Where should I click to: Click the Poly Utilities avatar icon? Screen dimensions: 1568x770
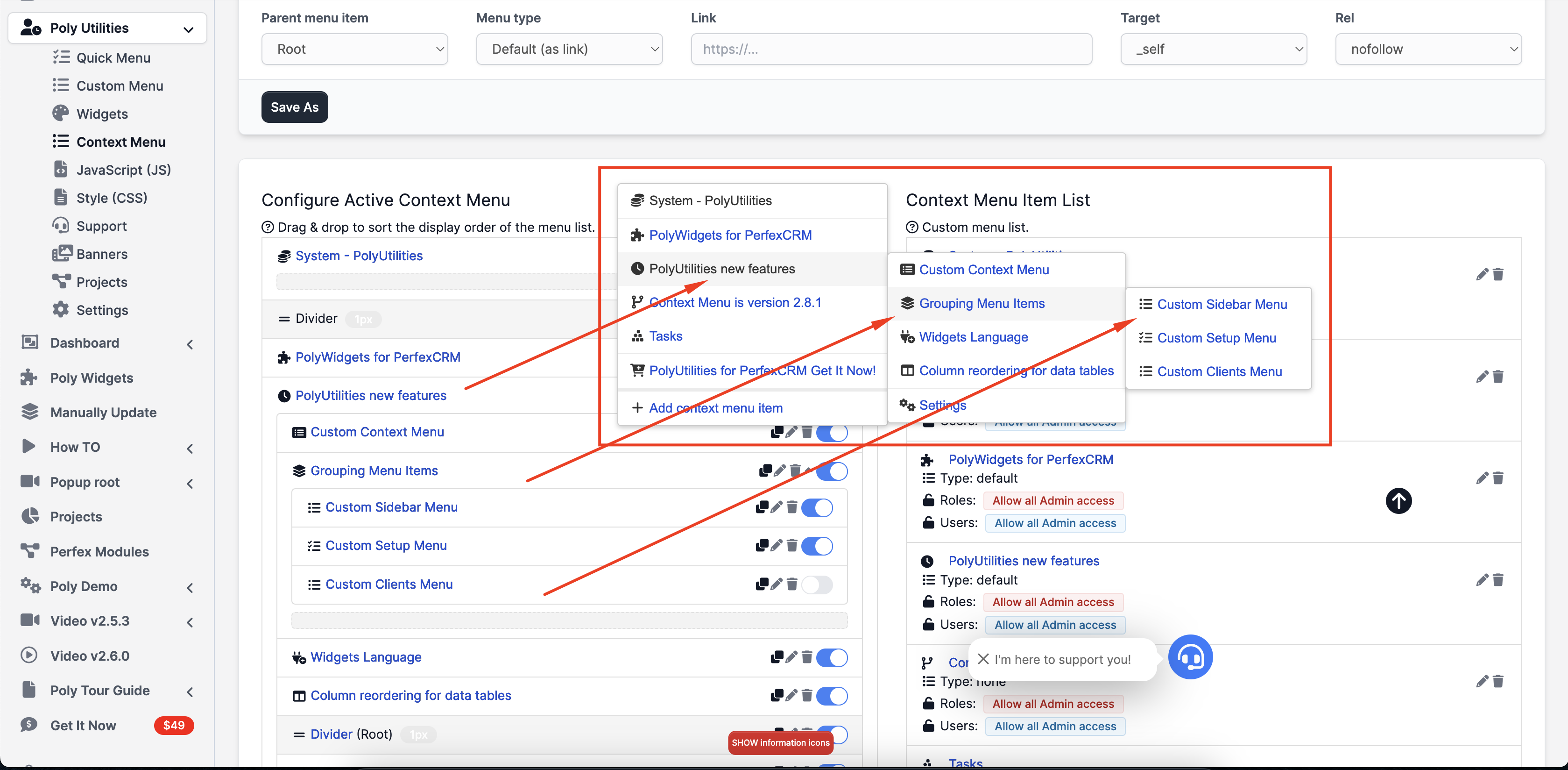[x=30, y=28]
